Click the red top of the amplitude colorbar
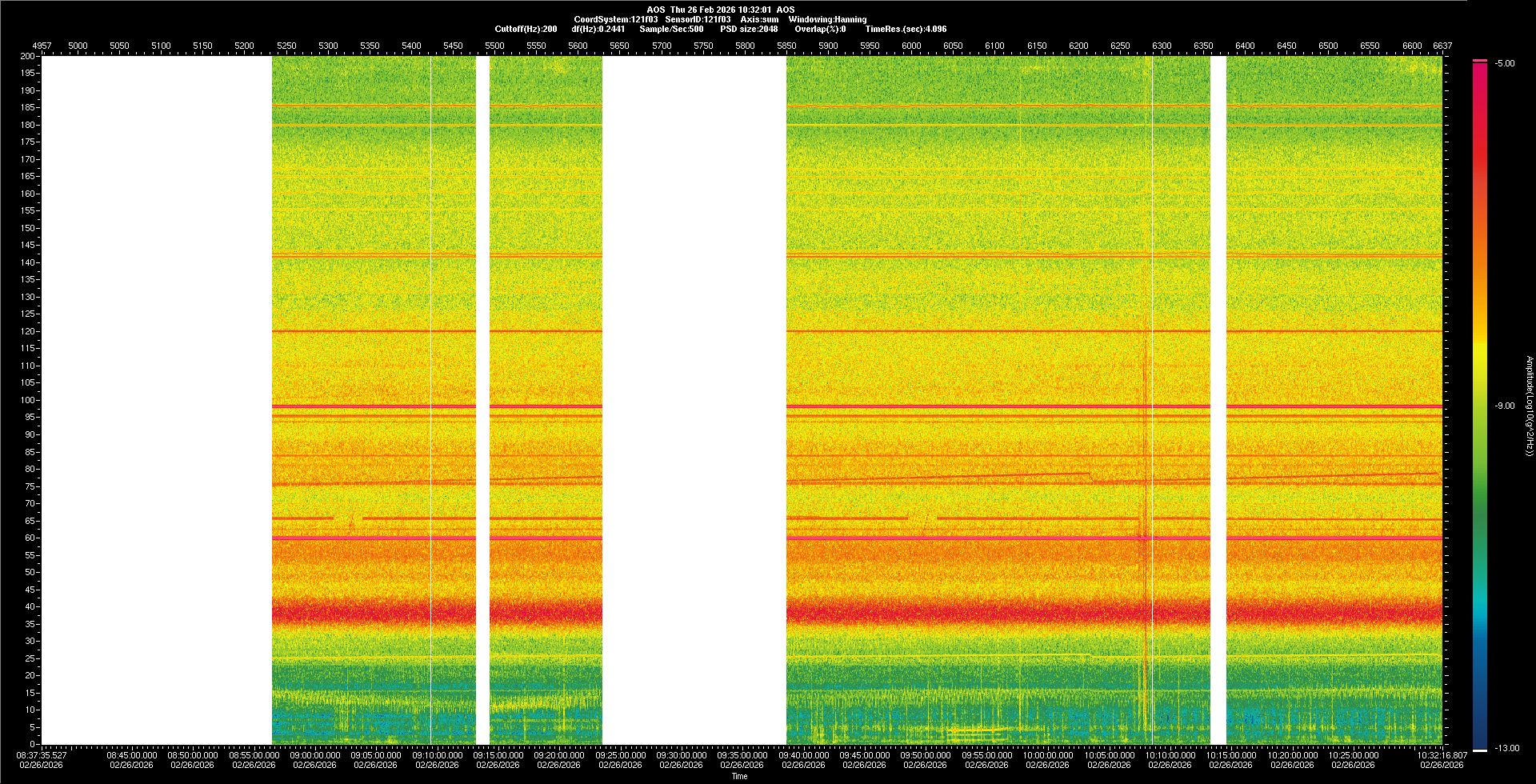The image size is (1536, 784). pos(1480,66)
